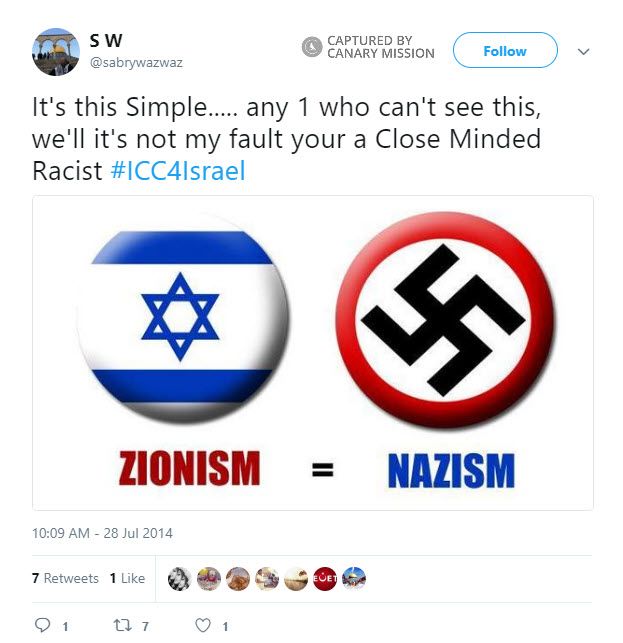Open the #ICC4Israel hashtag link
Image resolution: width=623 pixels, height=643 pixels.
pyautogui.click(x=178, y=170)
